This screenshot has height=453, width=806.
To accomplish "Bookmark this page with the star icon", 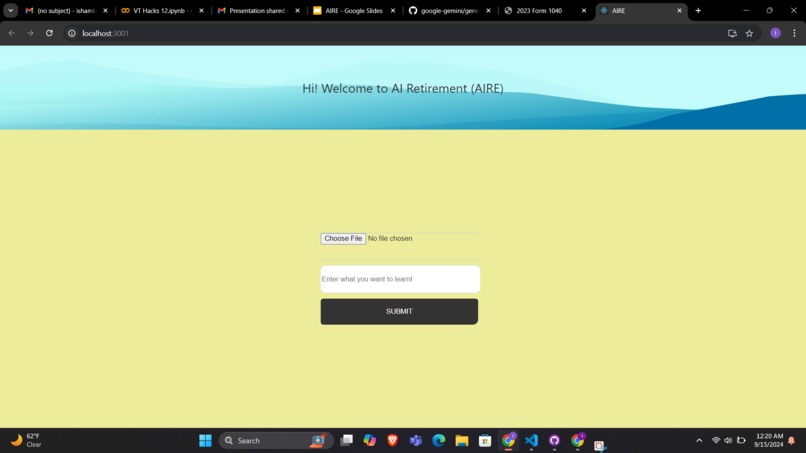I will pyautogui.click(x=749, y=33).
